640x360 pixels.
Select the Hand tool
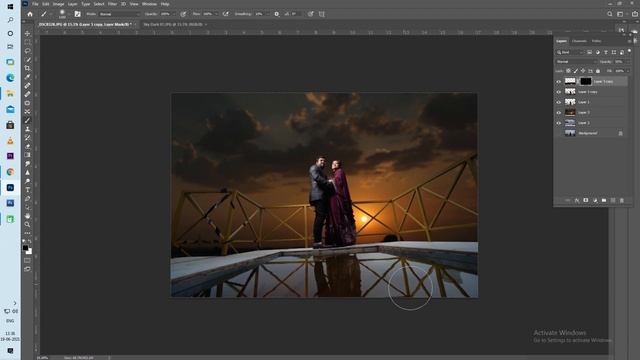tap(27, 216)
